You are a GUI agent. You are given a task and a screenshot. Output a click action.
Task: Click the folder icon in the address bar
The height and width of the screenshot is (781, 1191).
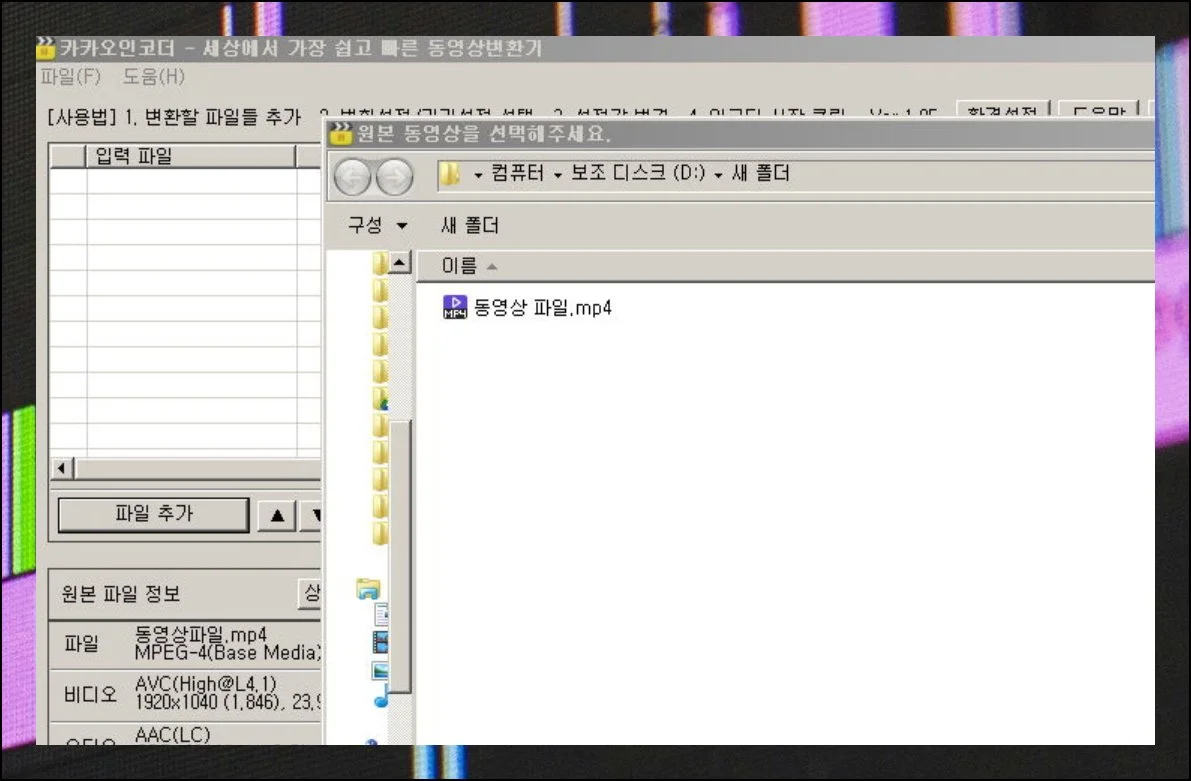click(x=450, y=175)
